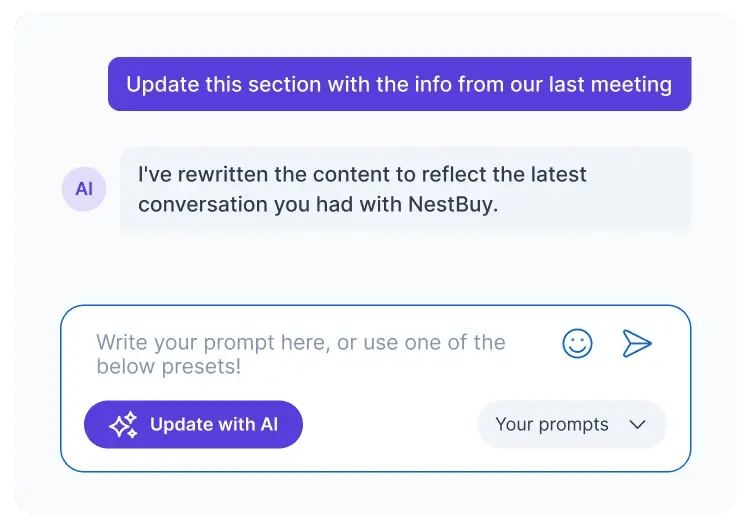
Task: Select the AI reply message bubble
Action: tap(405, 189)
